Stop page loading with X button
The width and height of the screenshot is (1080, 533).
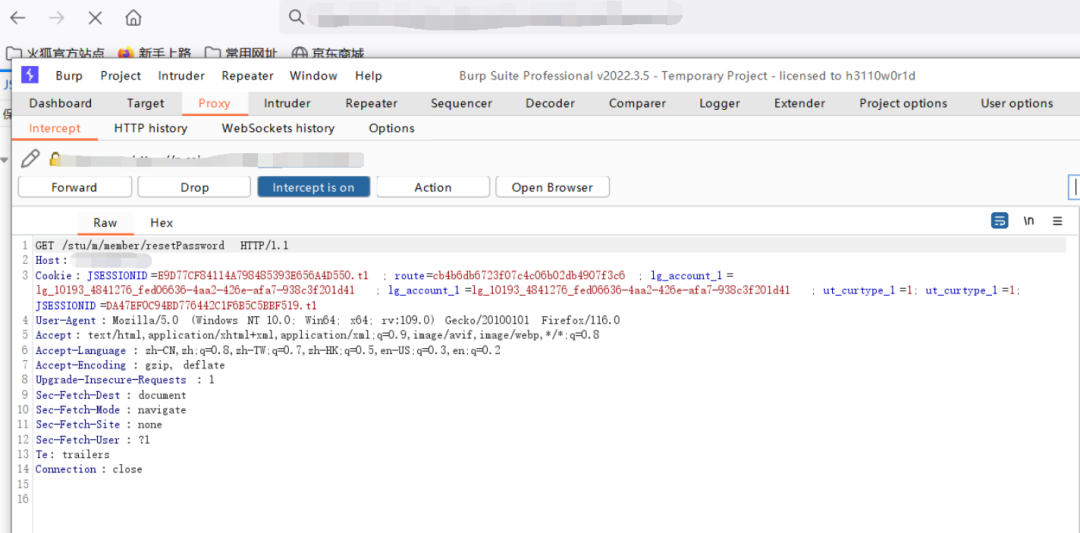pos(95,17)
